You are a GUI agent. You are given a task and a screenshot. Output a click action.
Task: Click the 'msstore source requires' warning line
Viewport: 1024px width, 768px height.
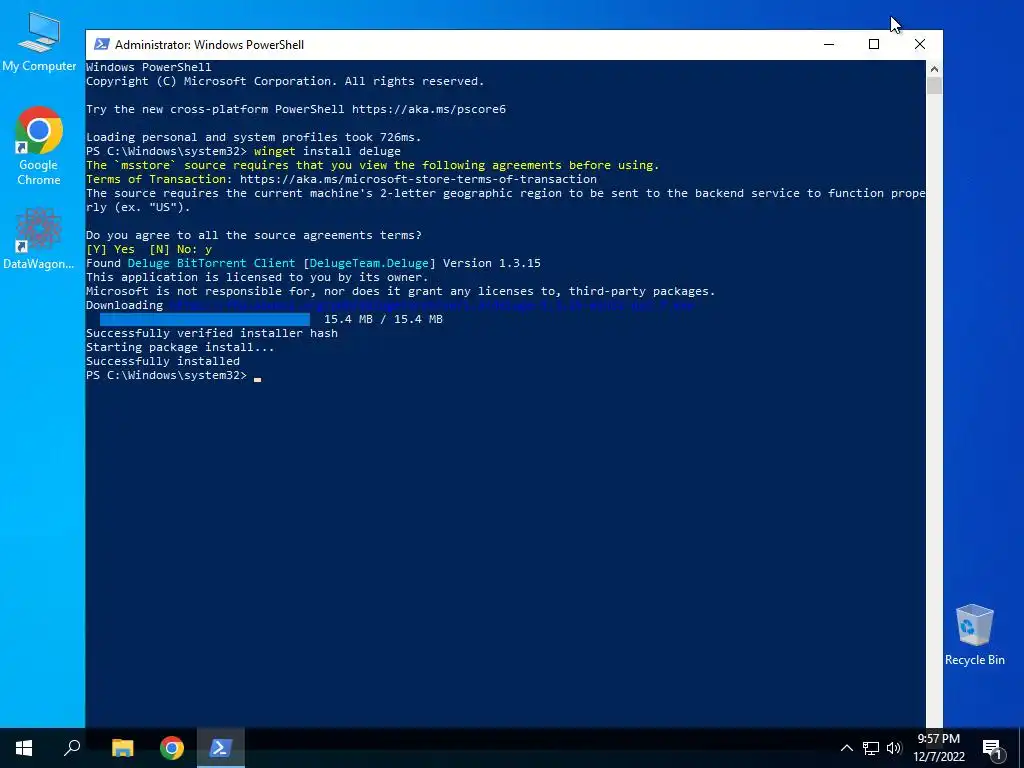tap(373, 165)
